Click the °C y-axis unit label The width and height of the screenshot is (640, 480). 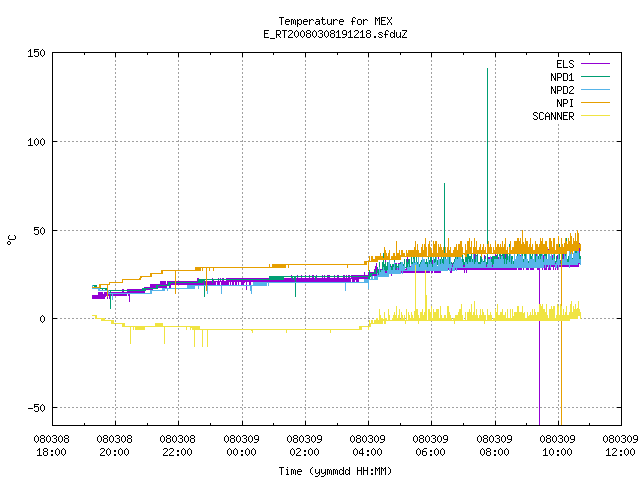[11, 240]
